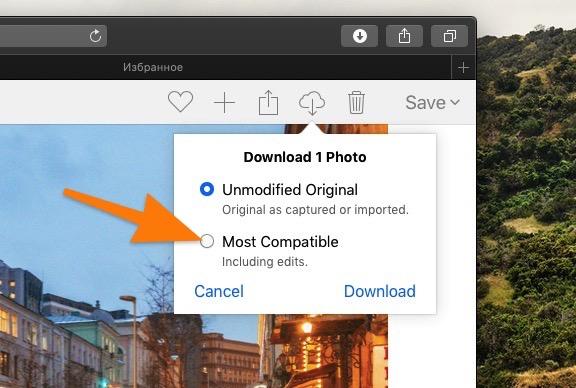Click the Safari reload page icon
The height and width of the screenshot is (388, 576).
click(96, 36)
